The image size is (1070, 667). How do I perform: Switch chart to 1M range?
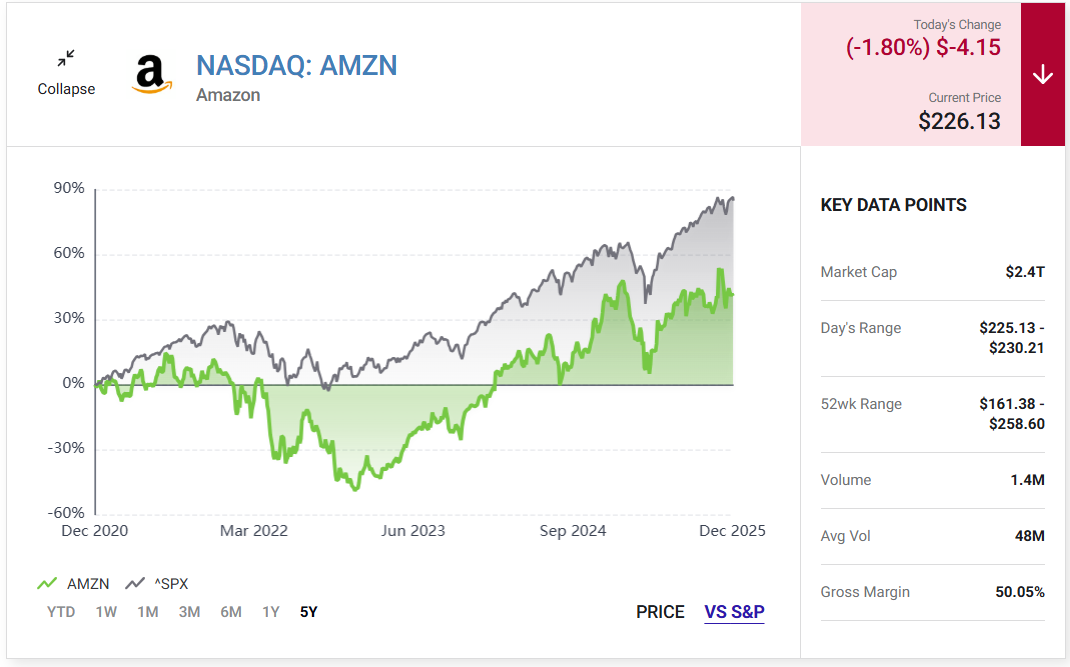[x=148, y=612]
